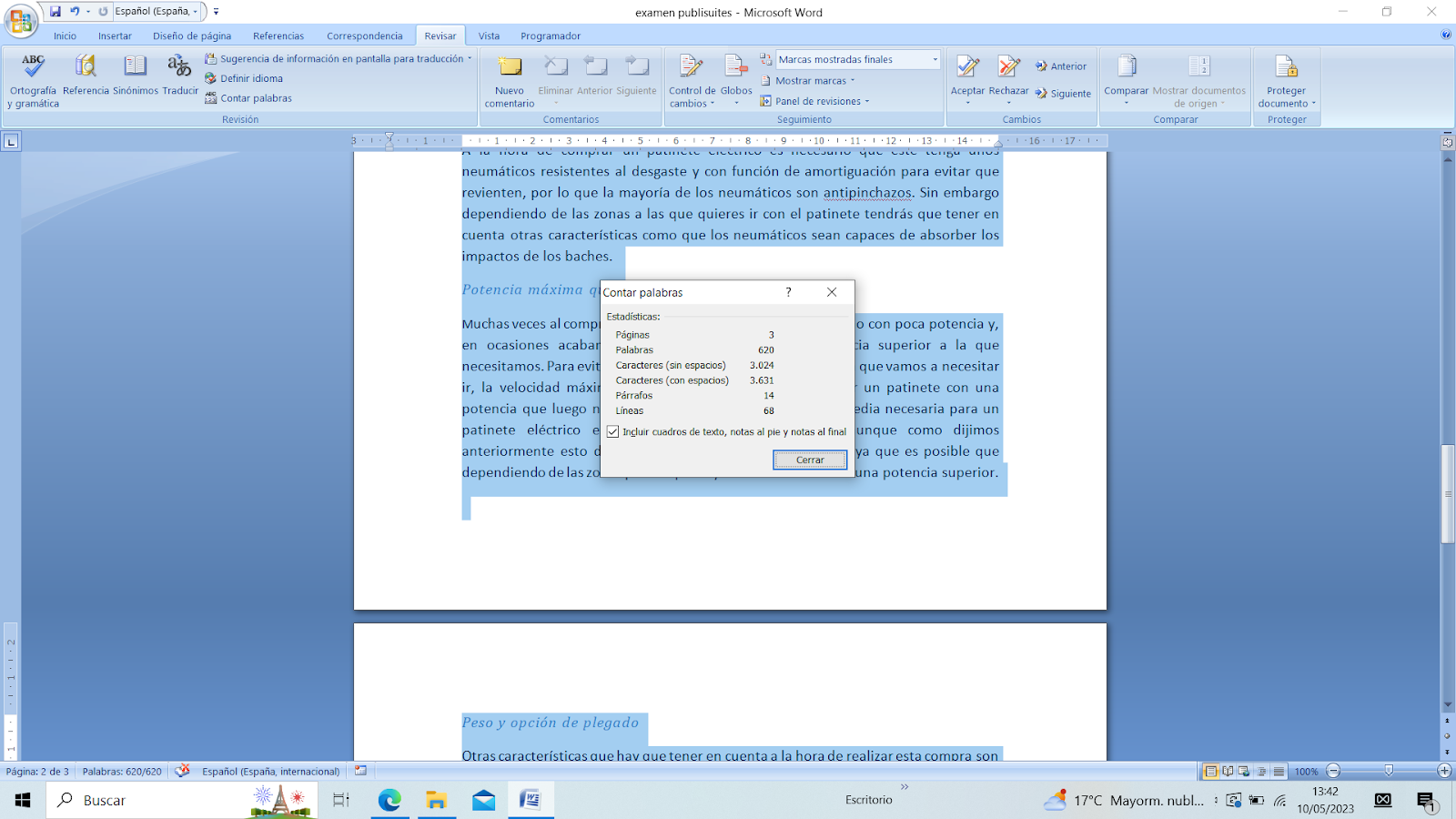
Task: Click Definir idioma
Action: point(244,78)
